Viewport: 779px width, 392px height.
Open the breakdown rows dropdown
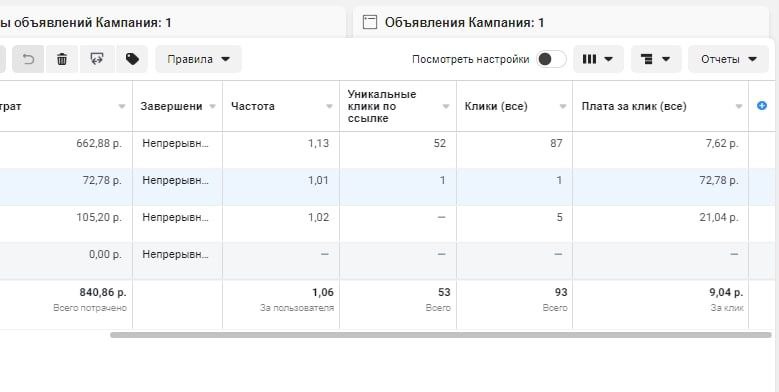pyautogui.click(x=656, y=59)
